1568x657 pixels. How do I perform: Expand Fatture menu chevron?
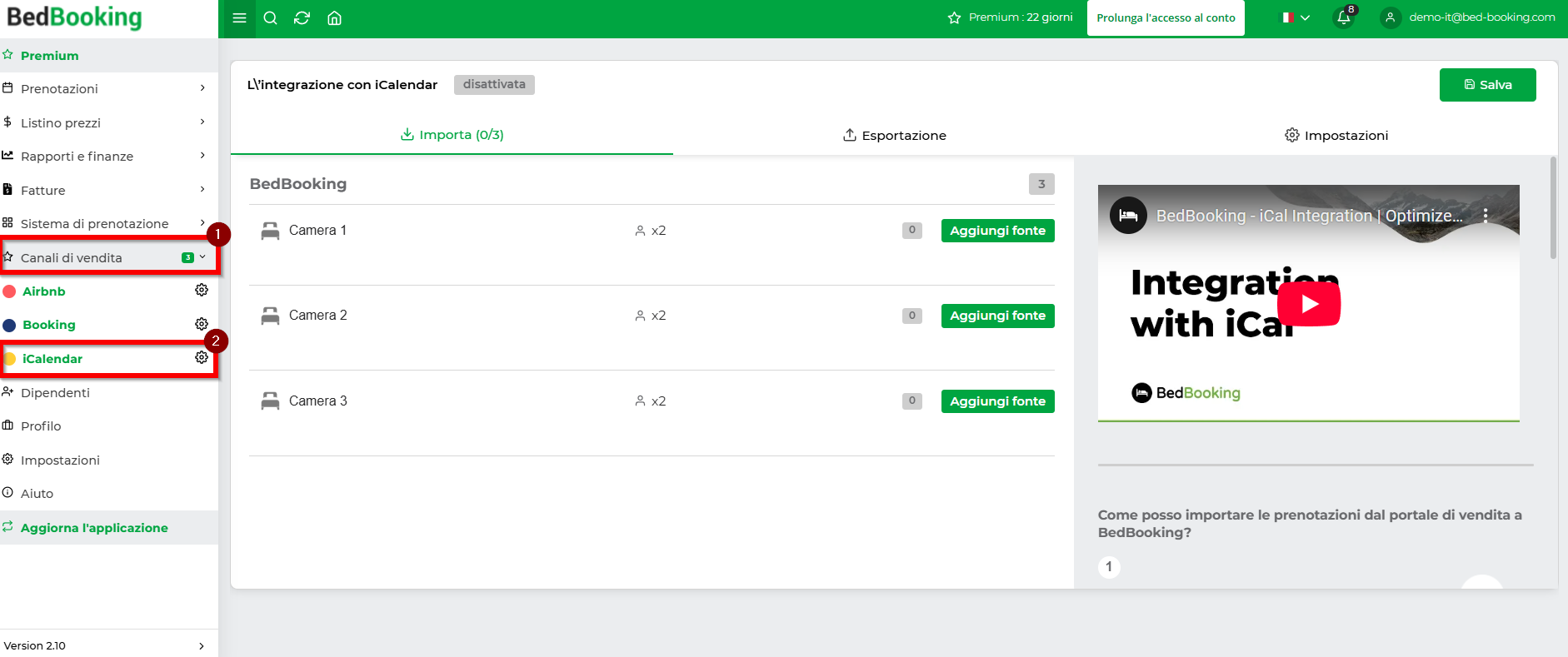tap(202, 190)
